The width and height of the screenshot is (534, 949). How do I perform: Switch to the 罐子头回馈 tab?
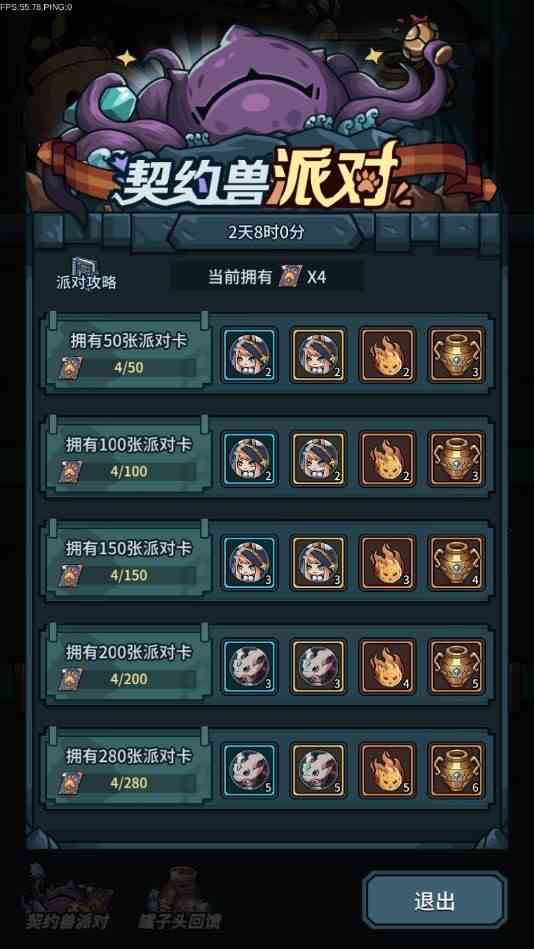(x=179, y=899)
